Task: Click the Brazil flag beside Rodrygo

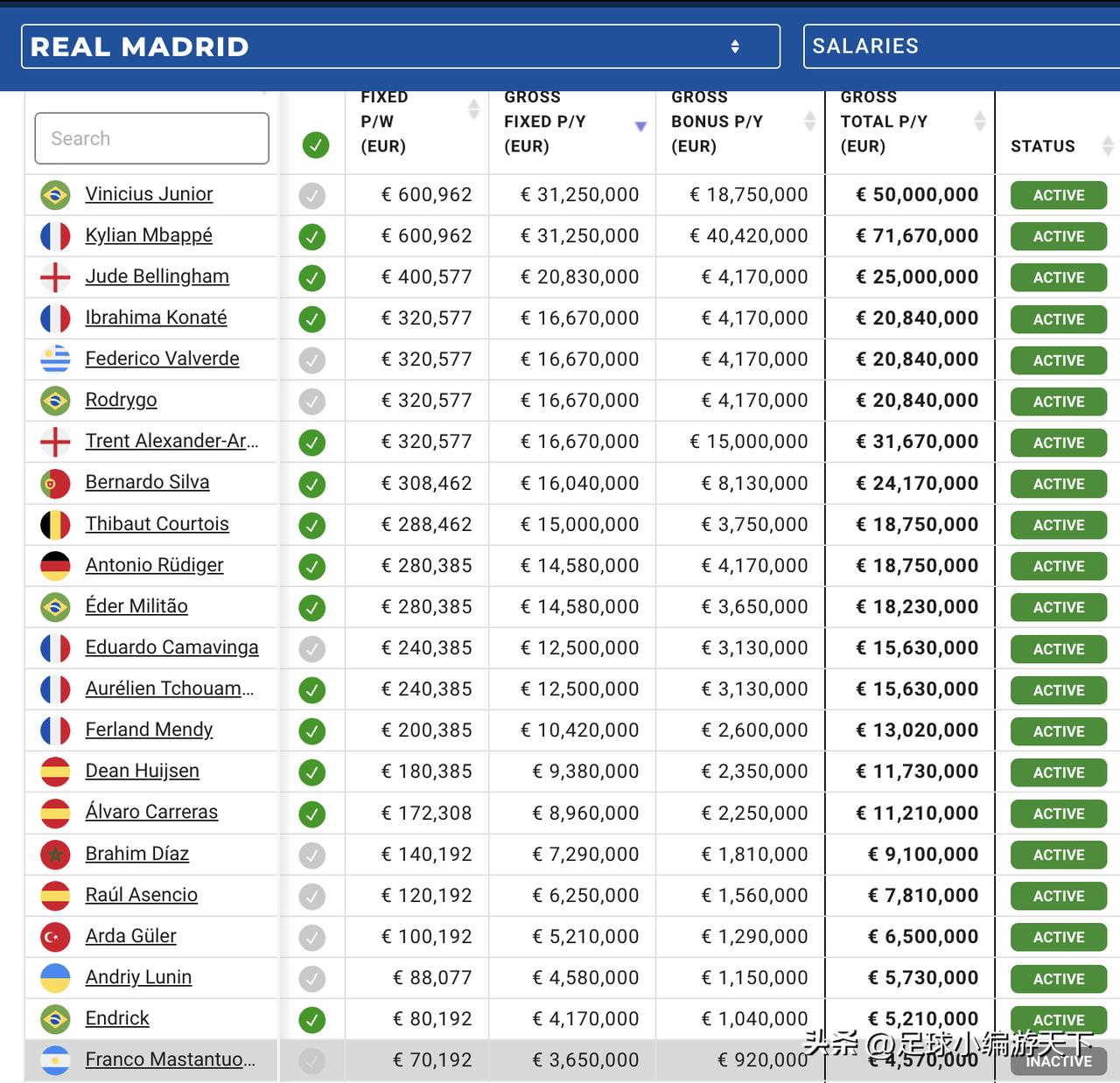Action: click(55, 401)
